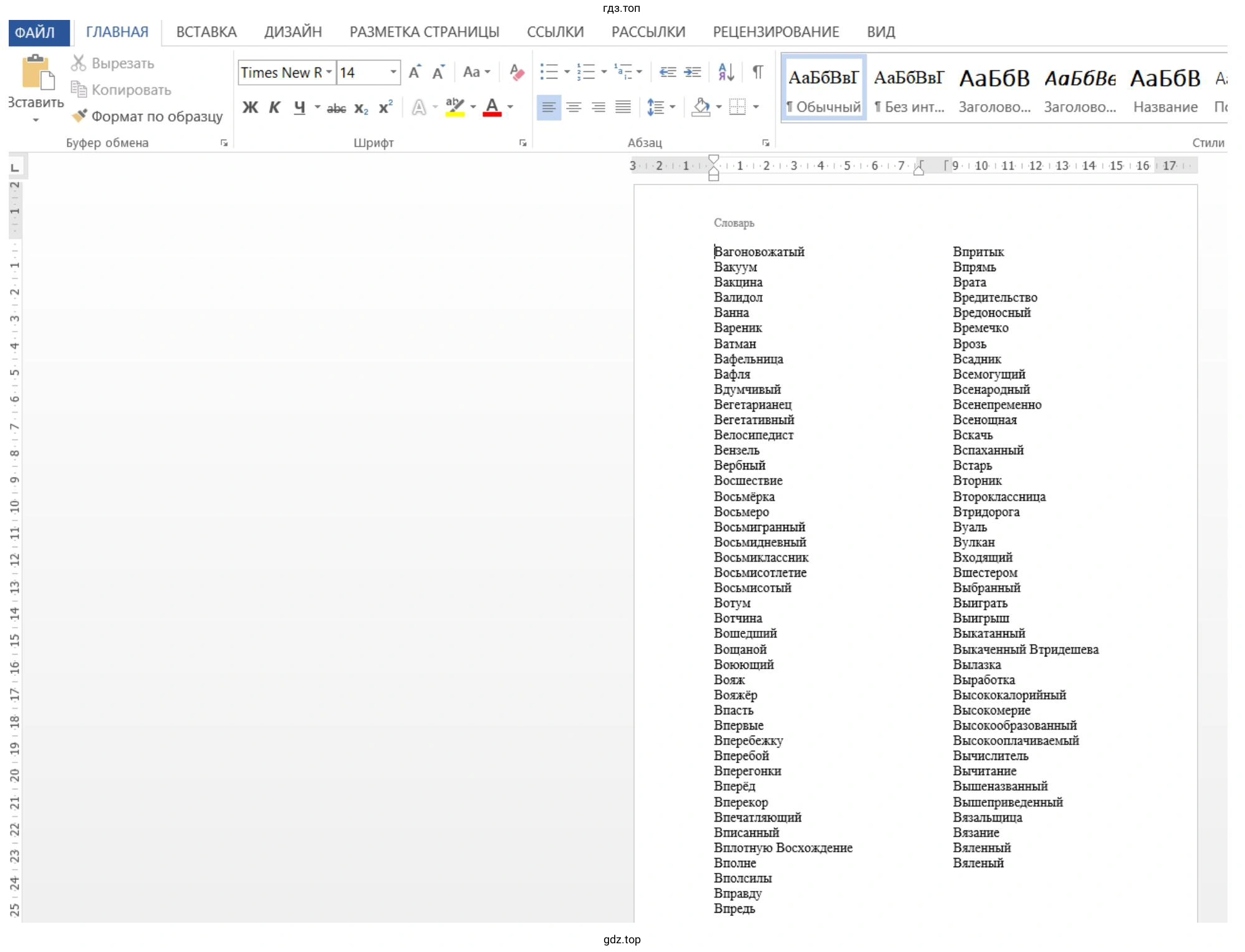This screenshot has width=1245, height=952.
Task: Apply the yellow text highlight color
Action: tap(455, 107)
